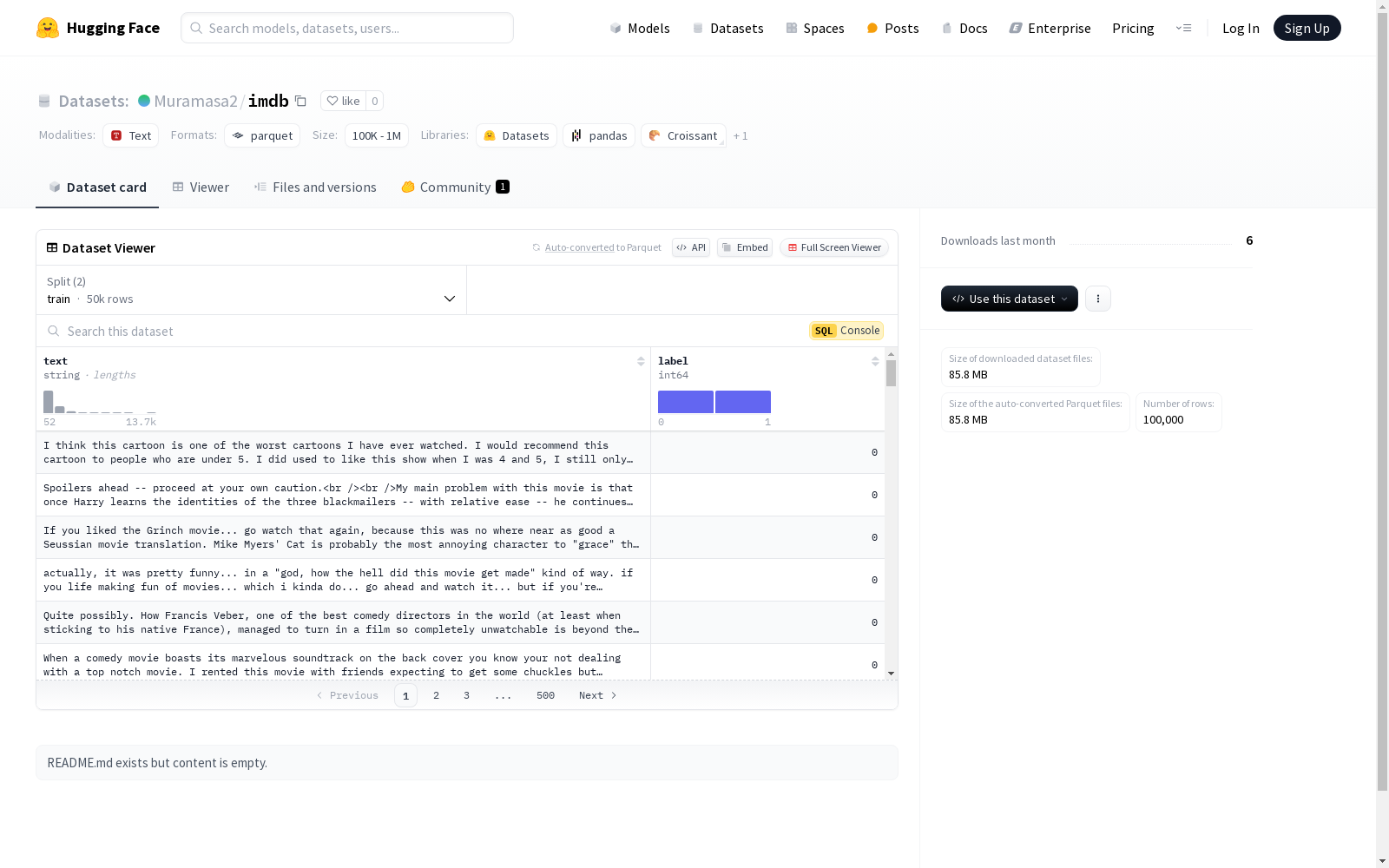Open Models in the top navigation
Screen dimensions: 1389x868
click(640, 28)
